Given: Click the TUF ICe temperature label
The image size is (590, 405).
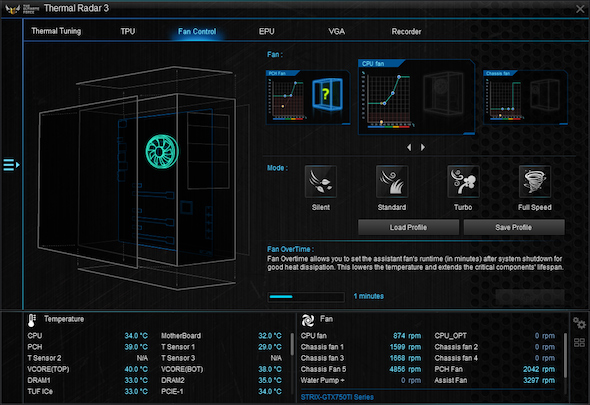Looking at the screenshot, I should click(x=40, y=391).
